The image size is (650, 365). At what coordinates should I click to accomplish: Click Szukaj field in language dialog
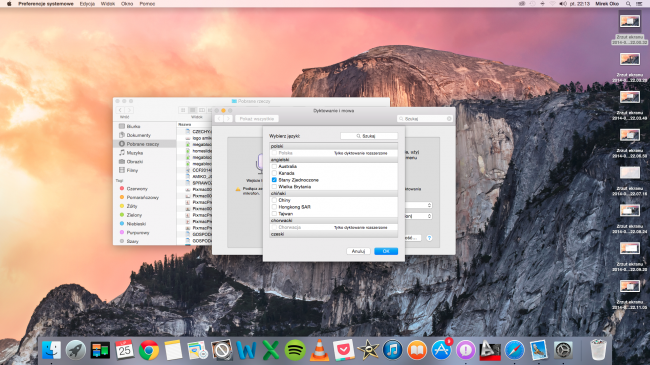pyautogui.click(x=369, y=136)
